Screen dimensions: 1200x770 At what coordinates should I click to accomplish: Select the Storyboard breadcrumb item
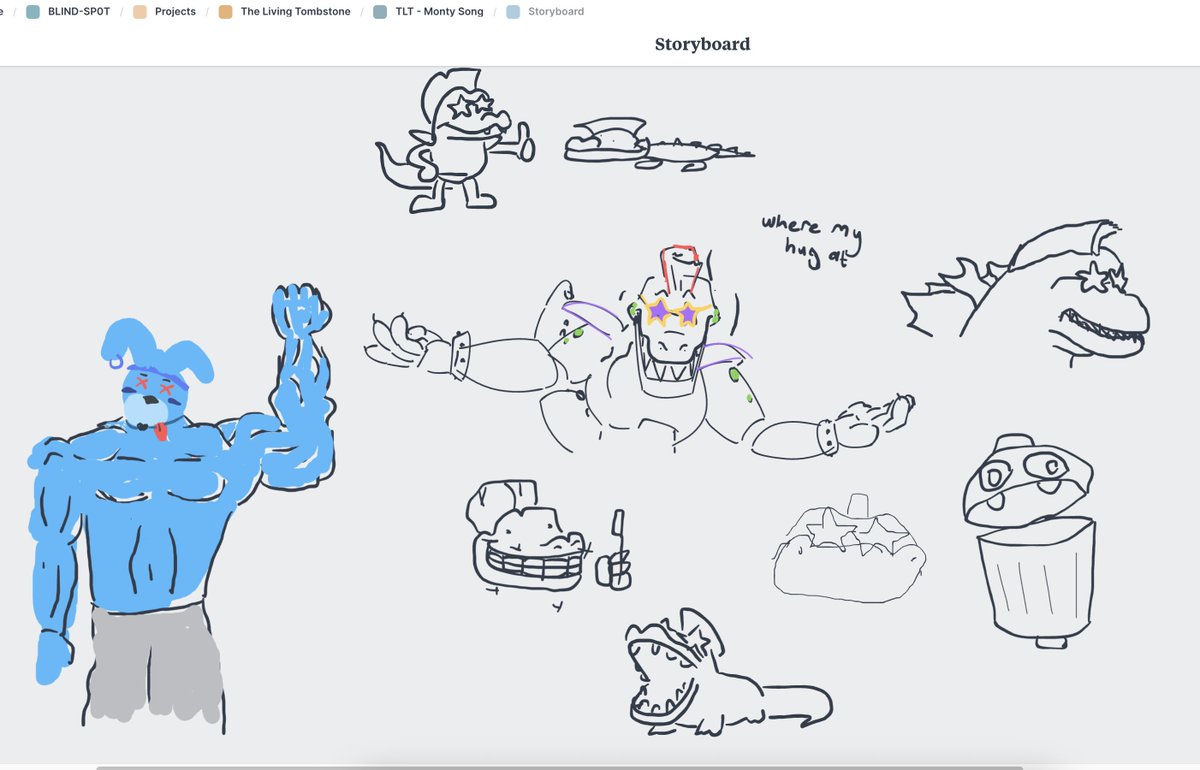click(x=556, y=12)
